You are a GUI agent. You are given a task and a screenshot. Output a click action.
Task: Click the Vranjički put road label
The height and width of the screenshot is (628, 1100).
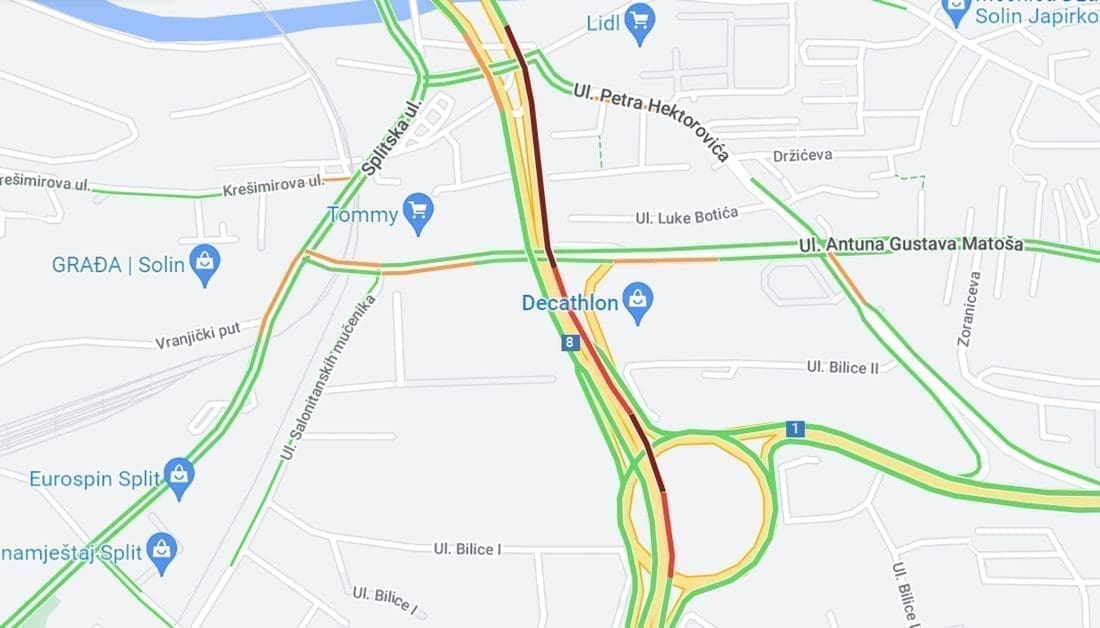tap(198, 335)
